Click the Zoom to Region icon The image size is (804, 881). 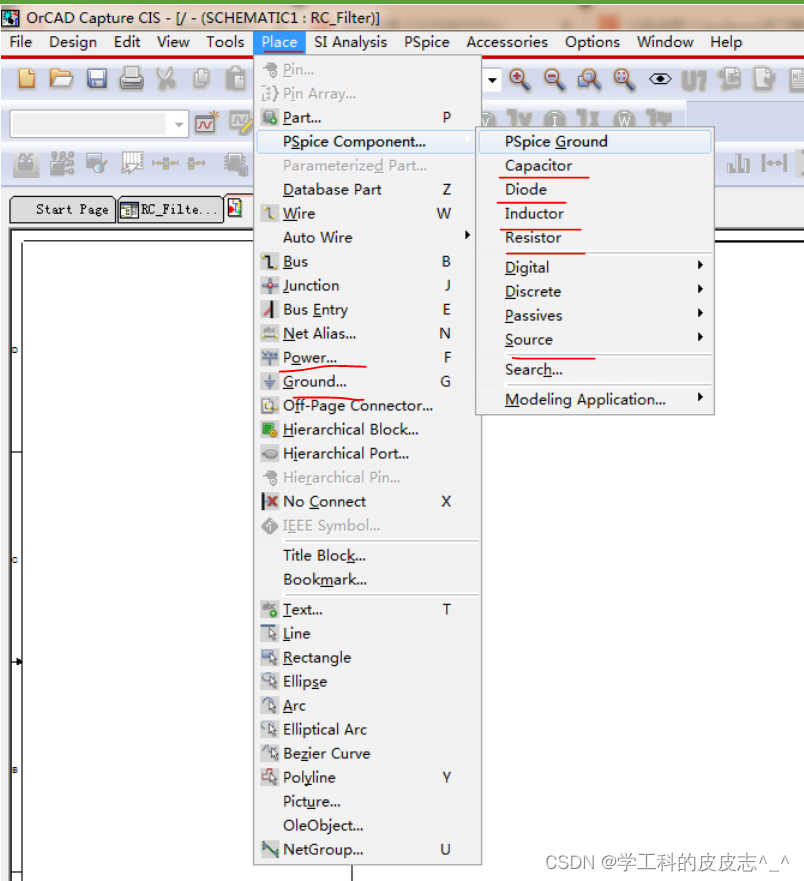pos(589,80)
